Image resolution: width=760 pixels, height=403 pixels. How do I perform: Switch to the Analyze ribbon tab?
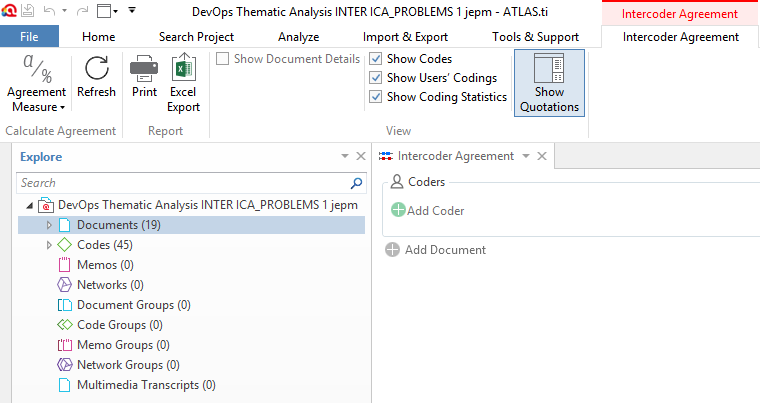tap(299, 37)
